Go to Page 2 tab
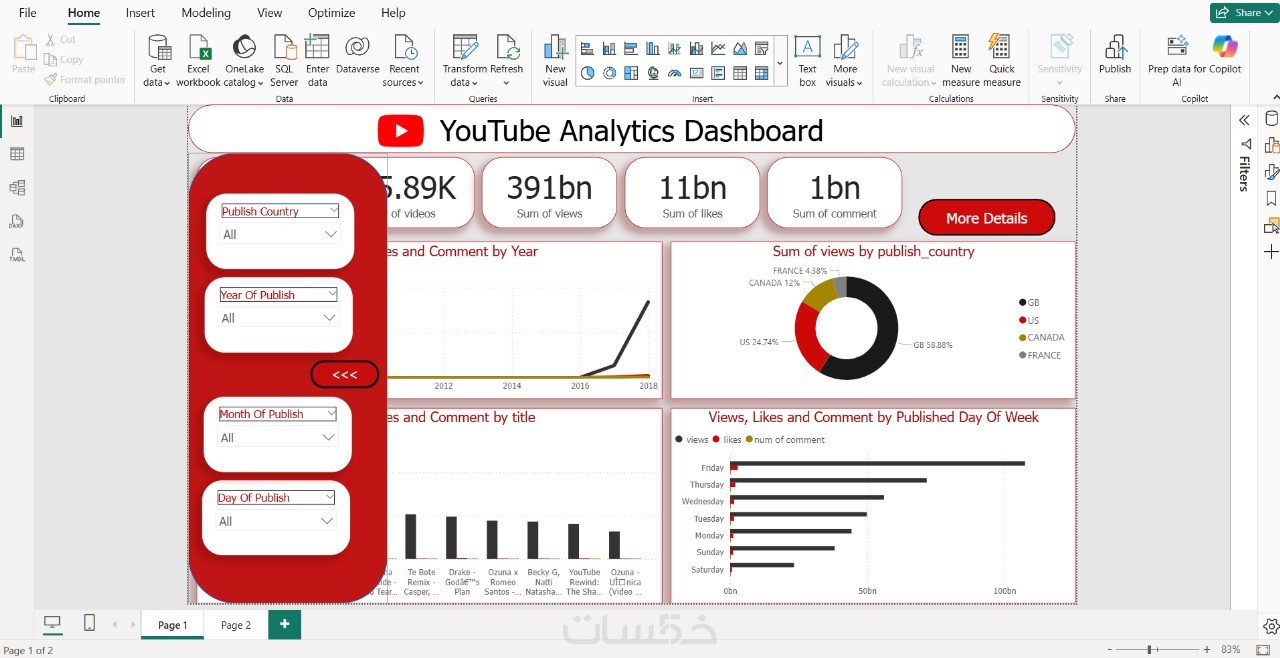Screen dimensions: 1280x658 coord(236,625)
